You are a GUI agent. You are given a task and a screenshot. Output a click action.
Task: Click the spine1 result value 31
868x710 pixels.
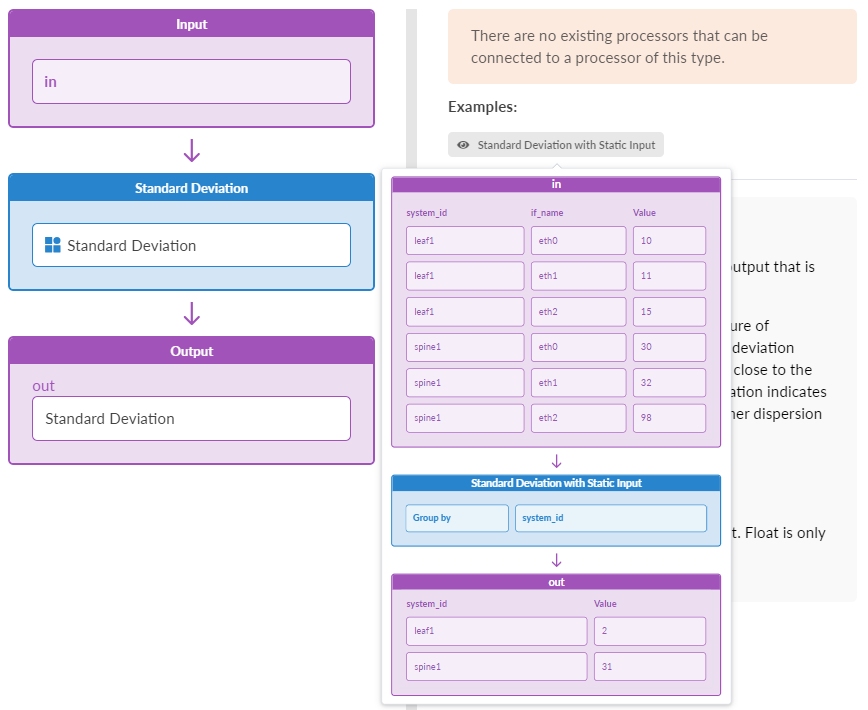(649, 667)
